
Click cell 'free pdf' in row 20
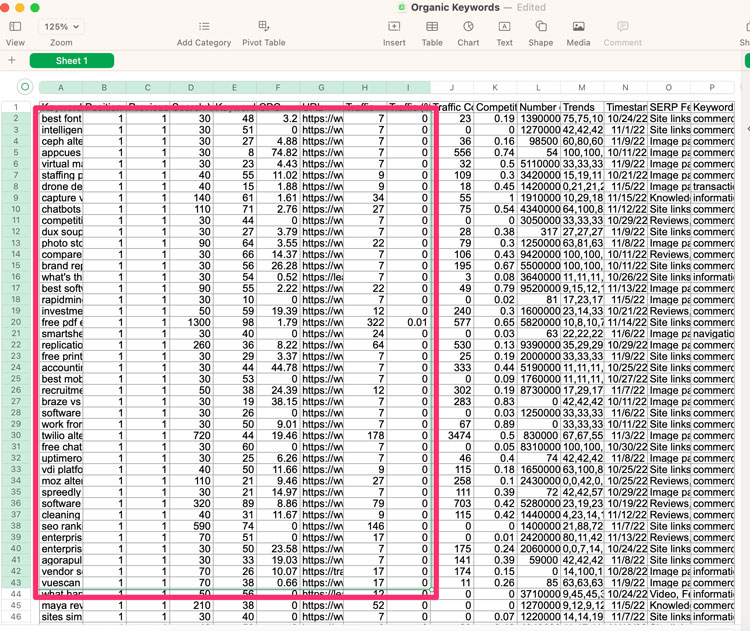pyautogui.click(x=61, y=322)
